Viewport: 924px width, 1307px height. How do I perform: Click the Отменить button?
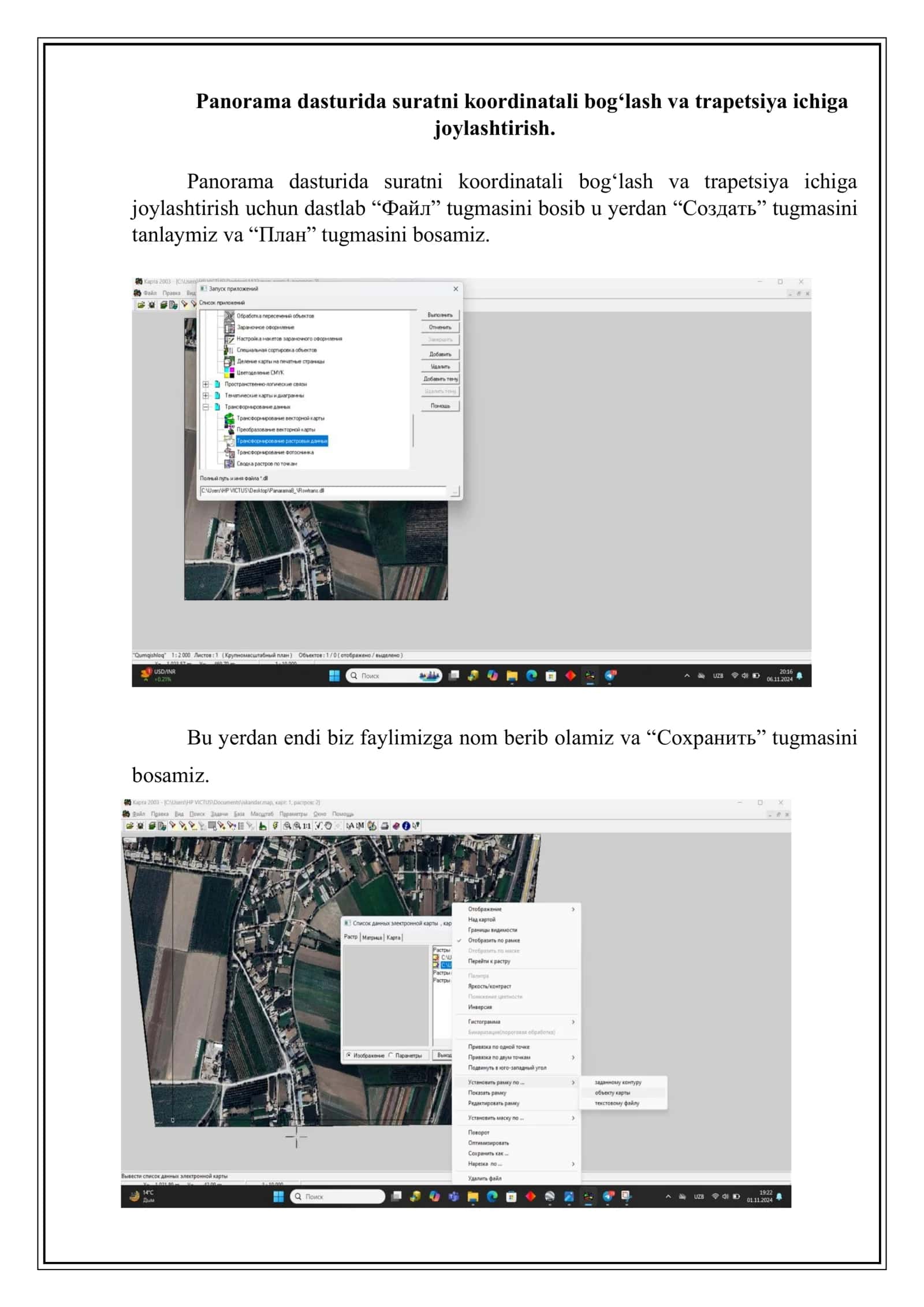pyautogui.click(x=440, y=327)
